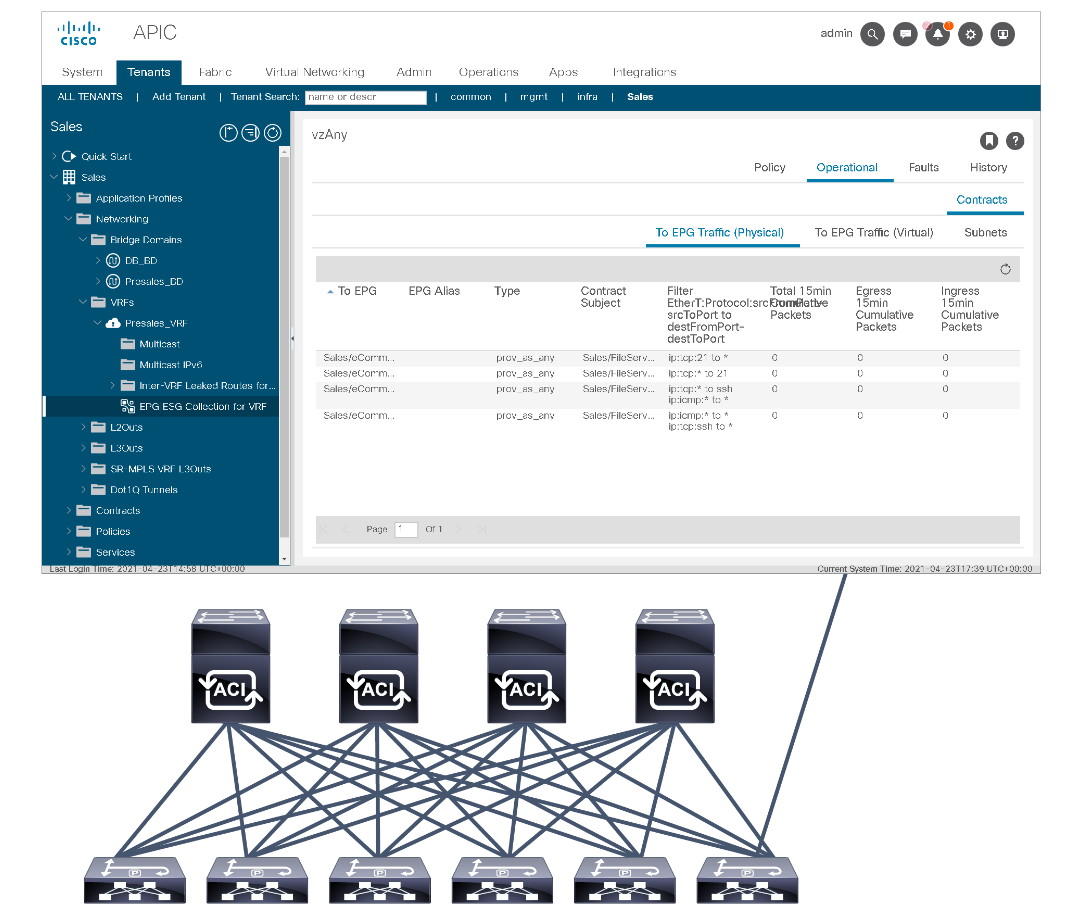The width and height of the screenshot is (1069, 912).
Task: Click the bookmark icon on vzAny panel
Action: coord(988,141)
